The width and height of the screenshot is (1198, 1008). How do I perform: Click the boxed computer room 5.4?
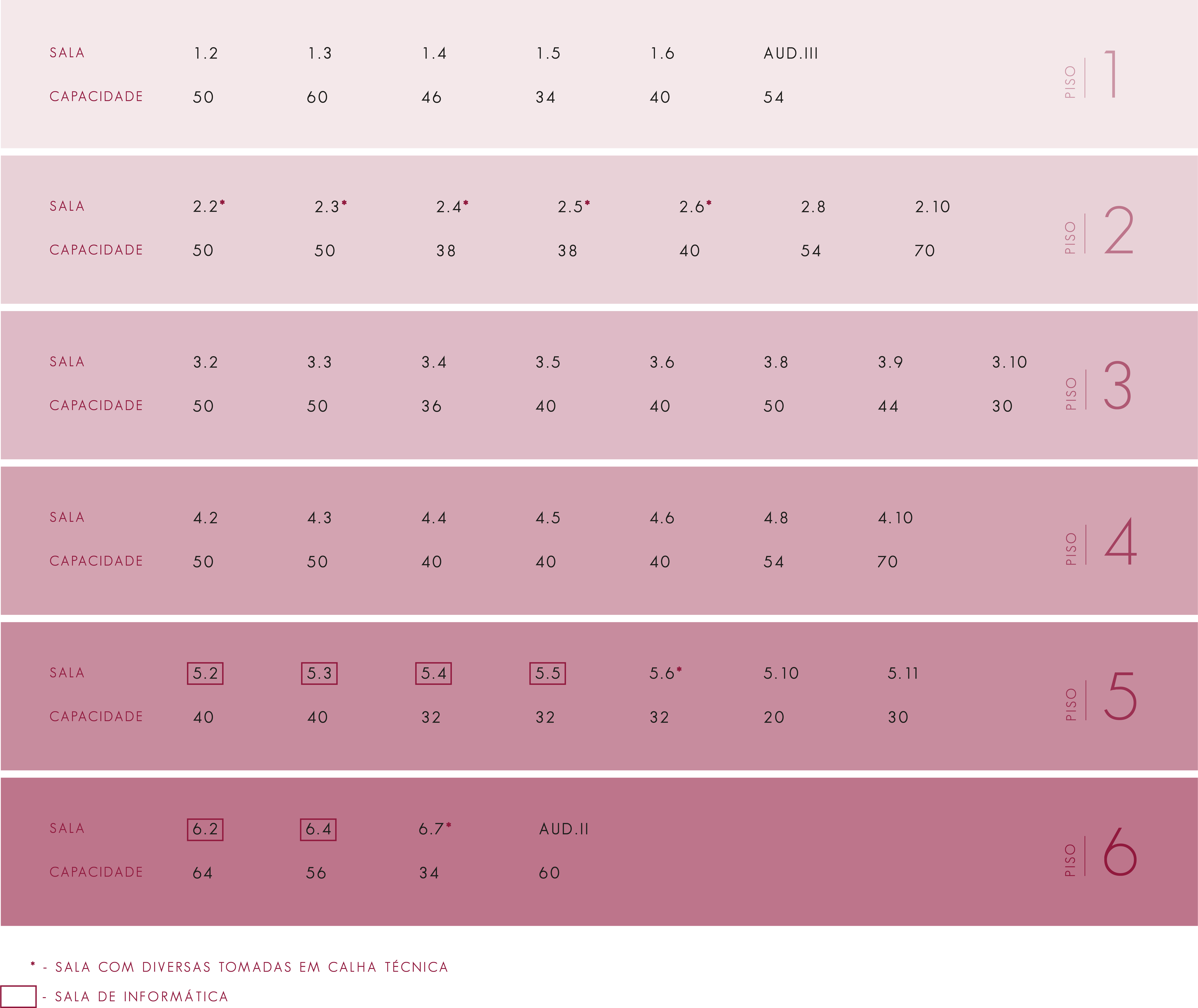coord(434,673)
